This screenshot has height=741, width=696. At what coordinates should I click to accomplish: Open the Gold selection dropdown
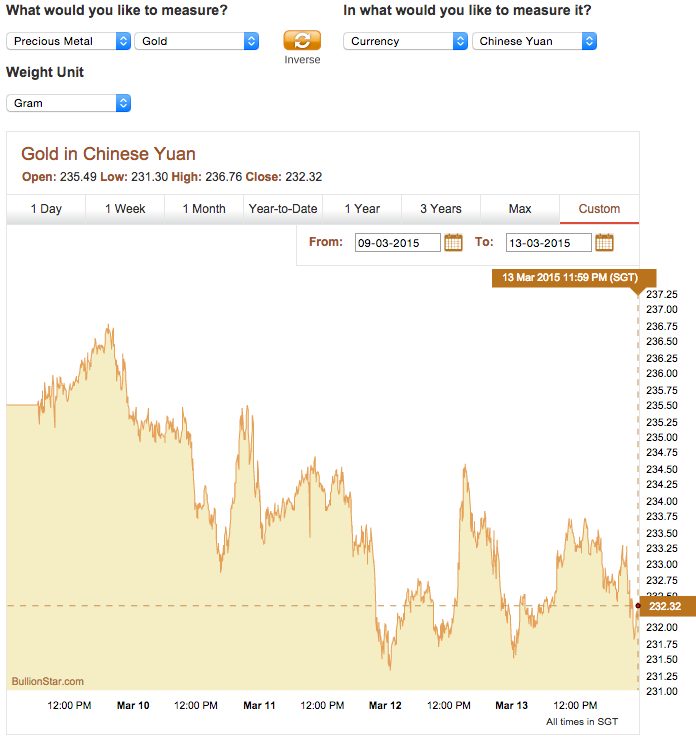(x=196, y=41)
